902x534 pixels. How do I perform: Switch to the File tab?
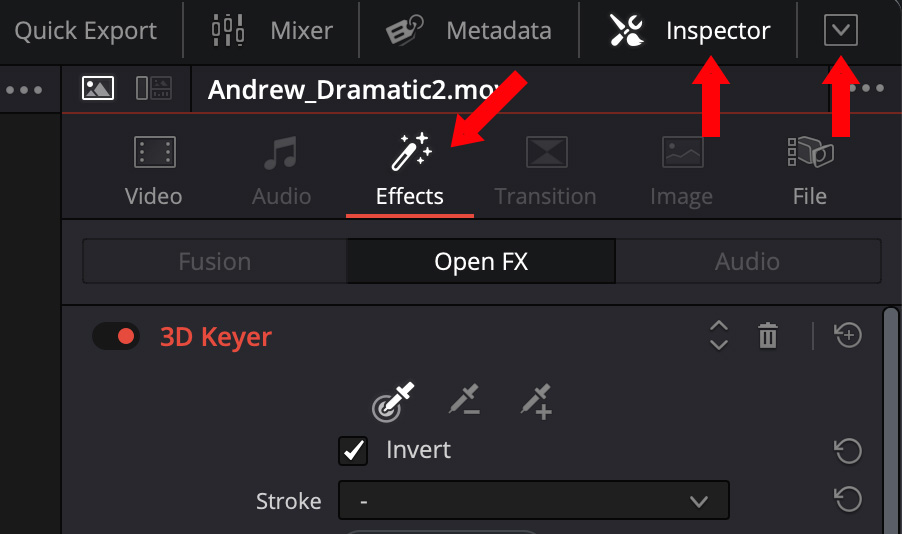809,170
